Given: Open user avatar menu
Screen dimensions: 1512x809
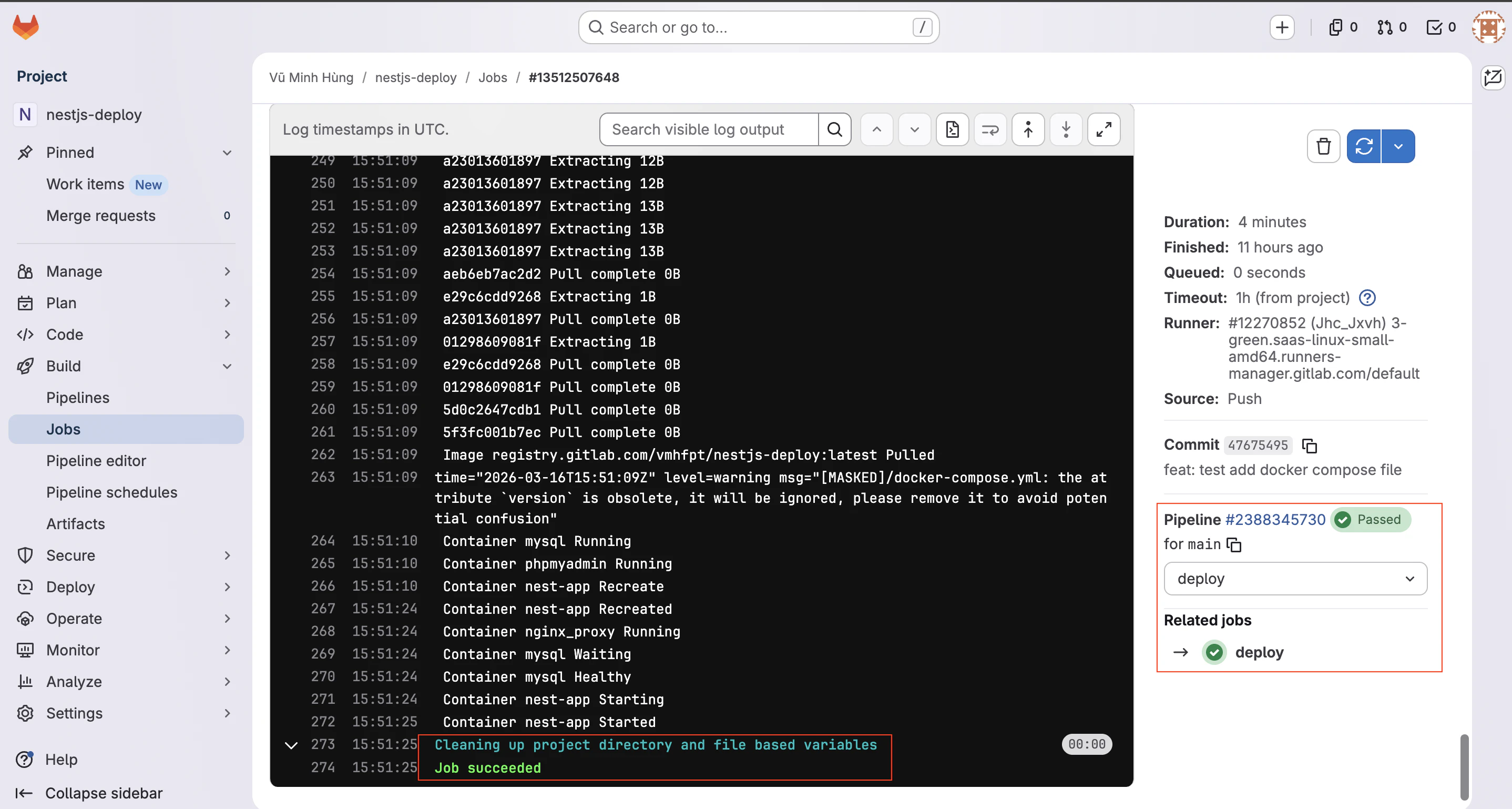Looking at the screenshot, I should point(1488,27).
